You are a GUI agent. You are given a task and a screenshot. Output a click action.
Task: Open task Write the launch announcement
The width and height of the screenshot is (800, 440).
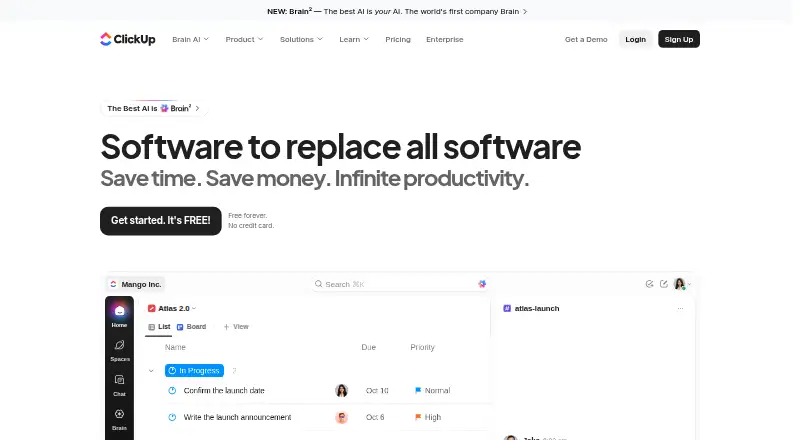point(237,417)
